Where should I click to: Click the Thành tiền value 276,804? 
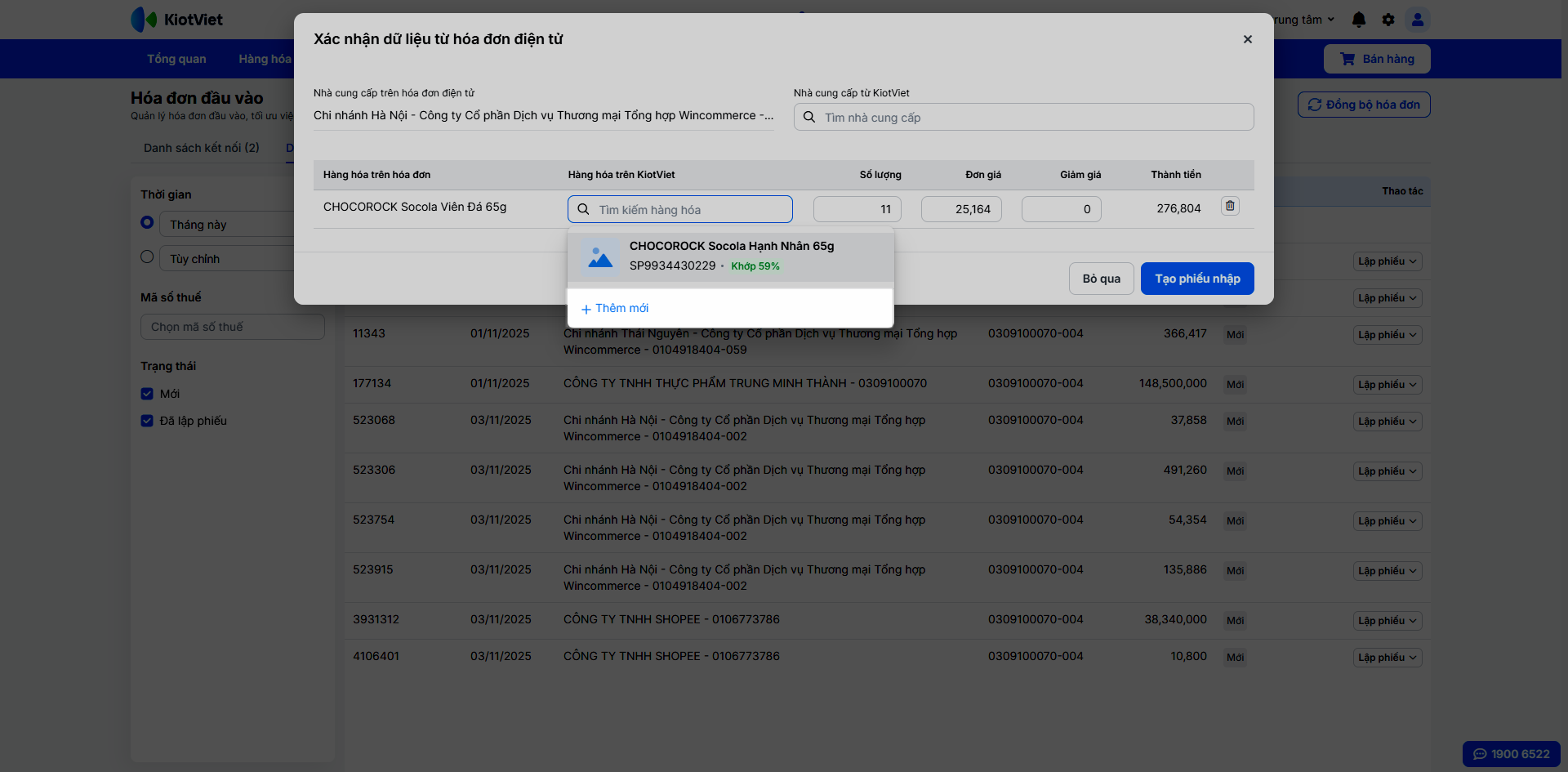1178,208
